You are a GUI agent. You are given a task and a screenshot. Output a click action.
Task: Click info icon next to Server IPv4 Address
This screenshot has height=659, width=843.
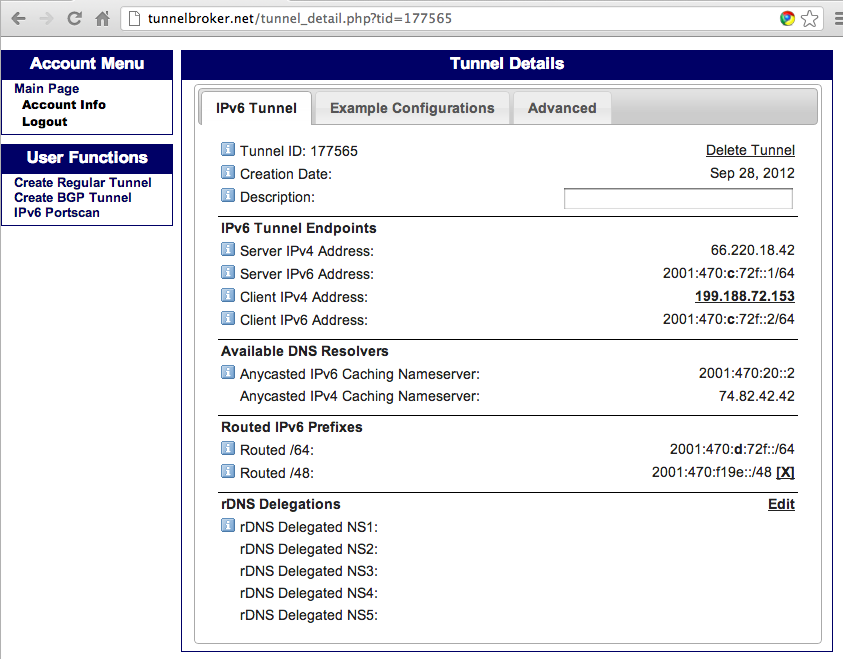coord(228,250)
